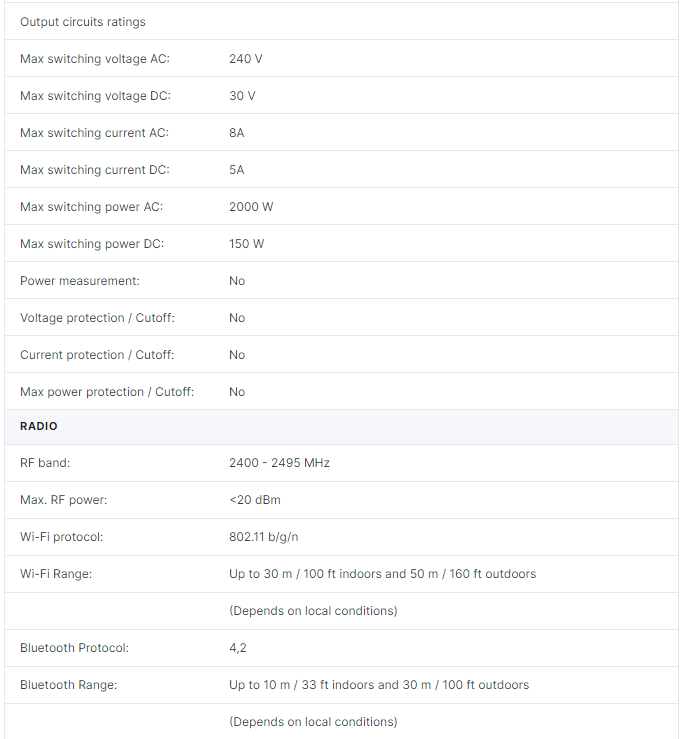Click the Power measurement label
The width and height of the screenshot is (684, 739).
tap(80, 281)
